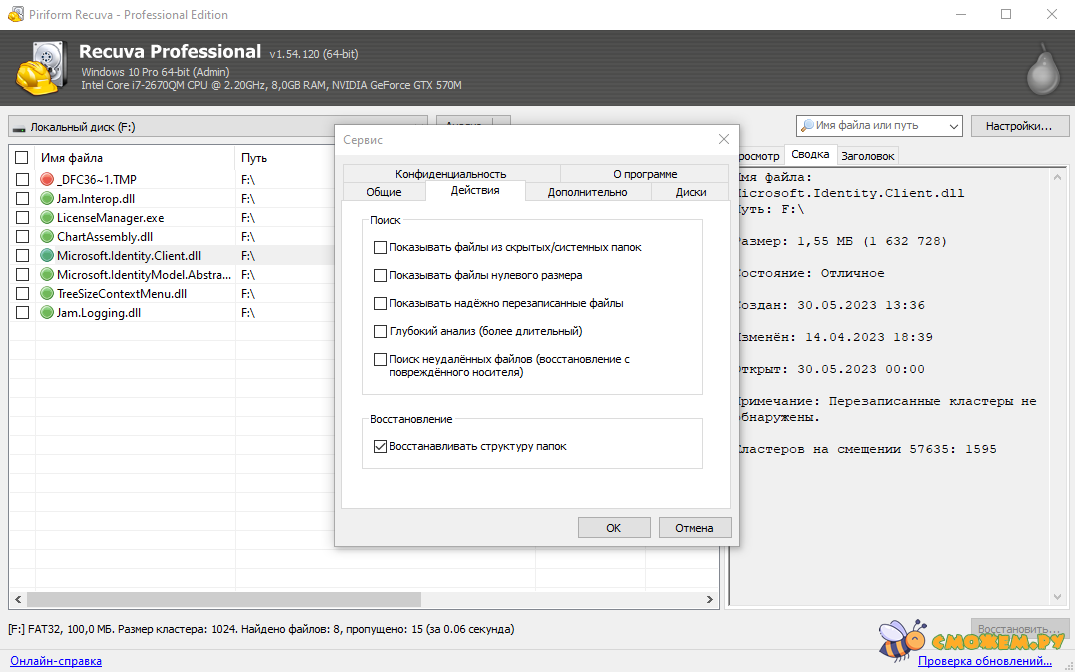
Task: Tick the checkbox for LicenseManager.exe
Action: pos(22,217)
